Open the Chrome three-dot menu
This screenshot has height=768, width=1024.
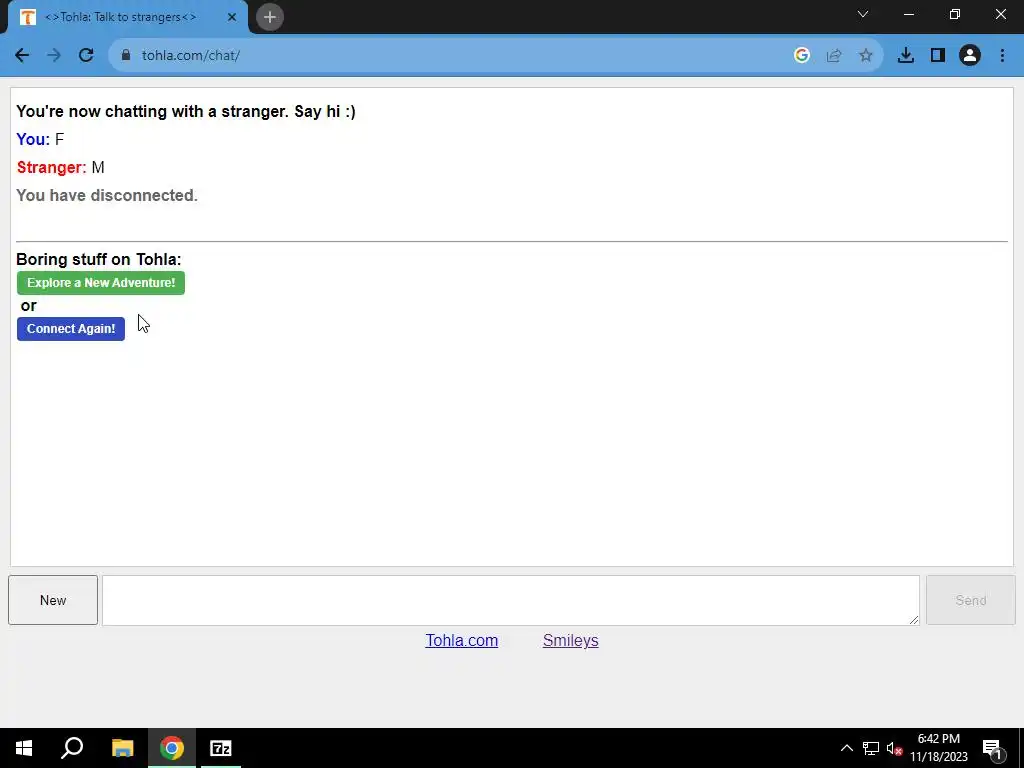[x=1002, y=56]
